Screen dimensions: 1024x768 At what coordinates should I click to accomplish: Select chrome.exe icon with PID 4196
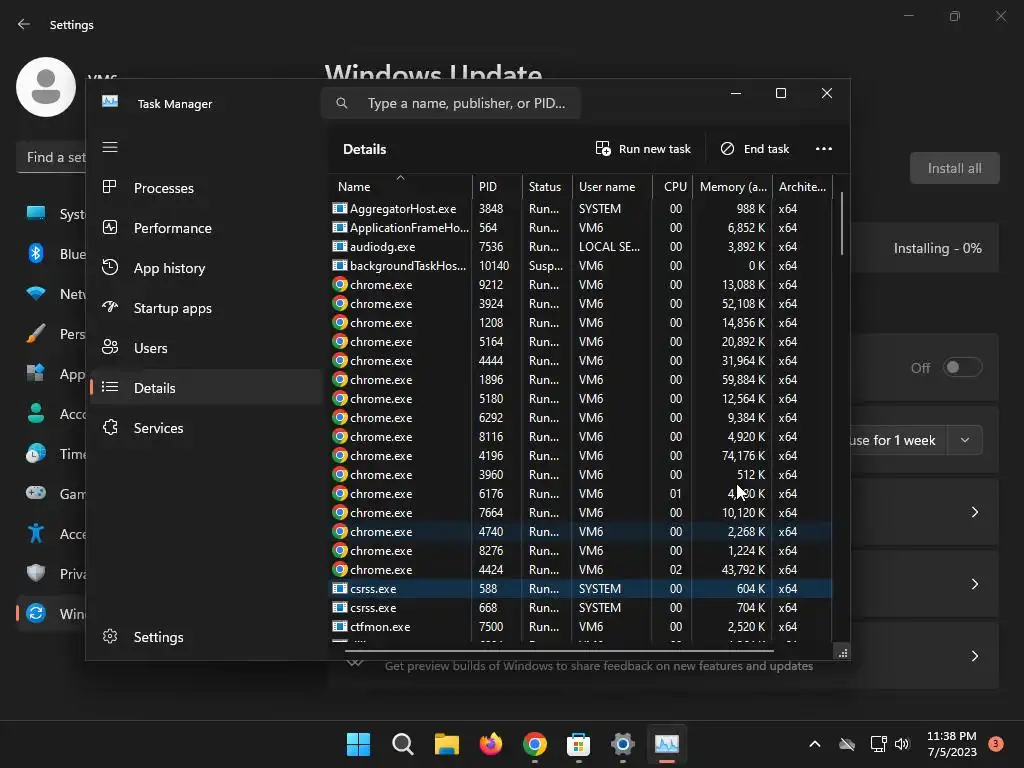(x=340, y=455)
